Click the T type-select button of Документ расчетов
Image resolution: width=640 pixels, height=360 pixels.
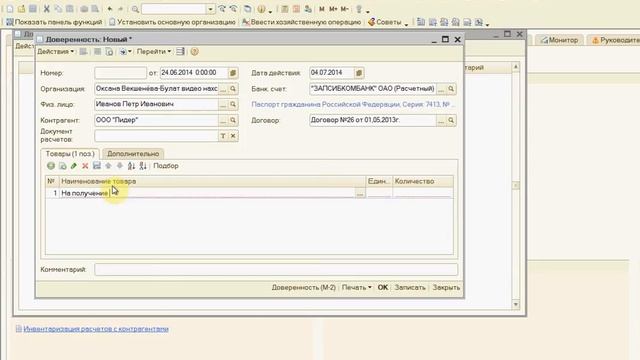[x=223, y=136]
